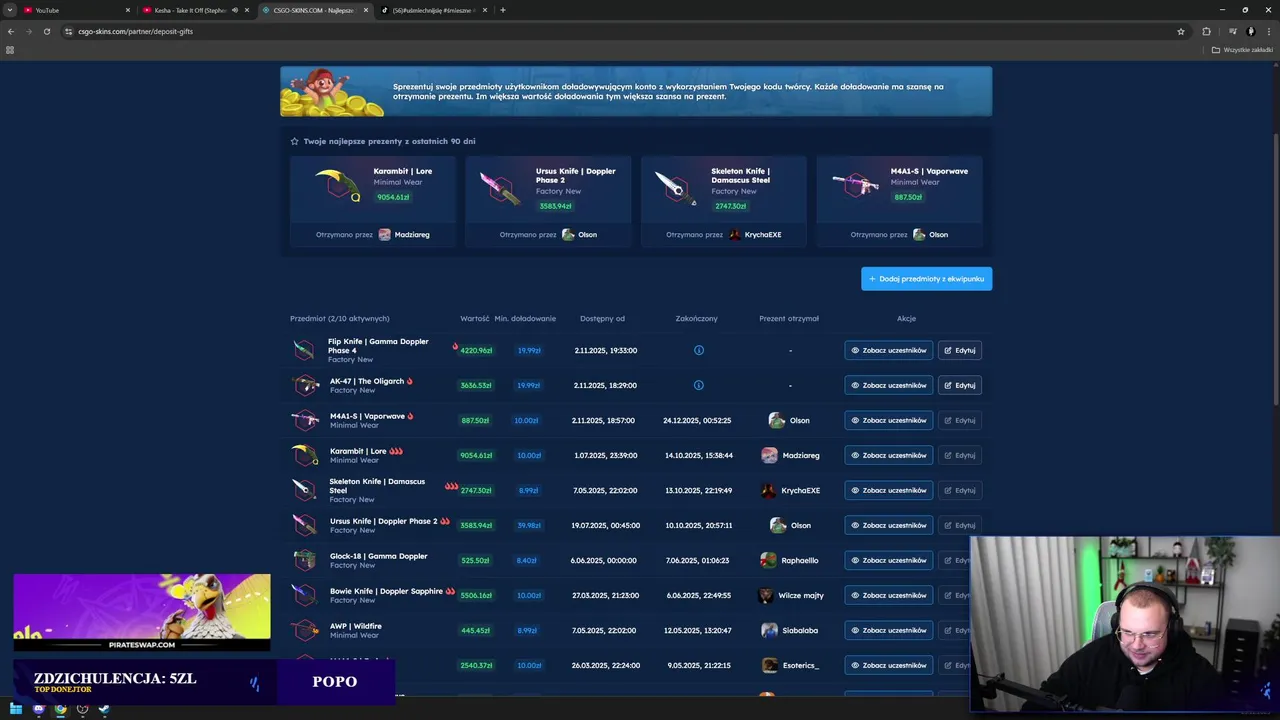Image resolution: width=1280 pixels, height=720 pixels.
Task: Open the media controls icon
Action: coord(1233,31)
